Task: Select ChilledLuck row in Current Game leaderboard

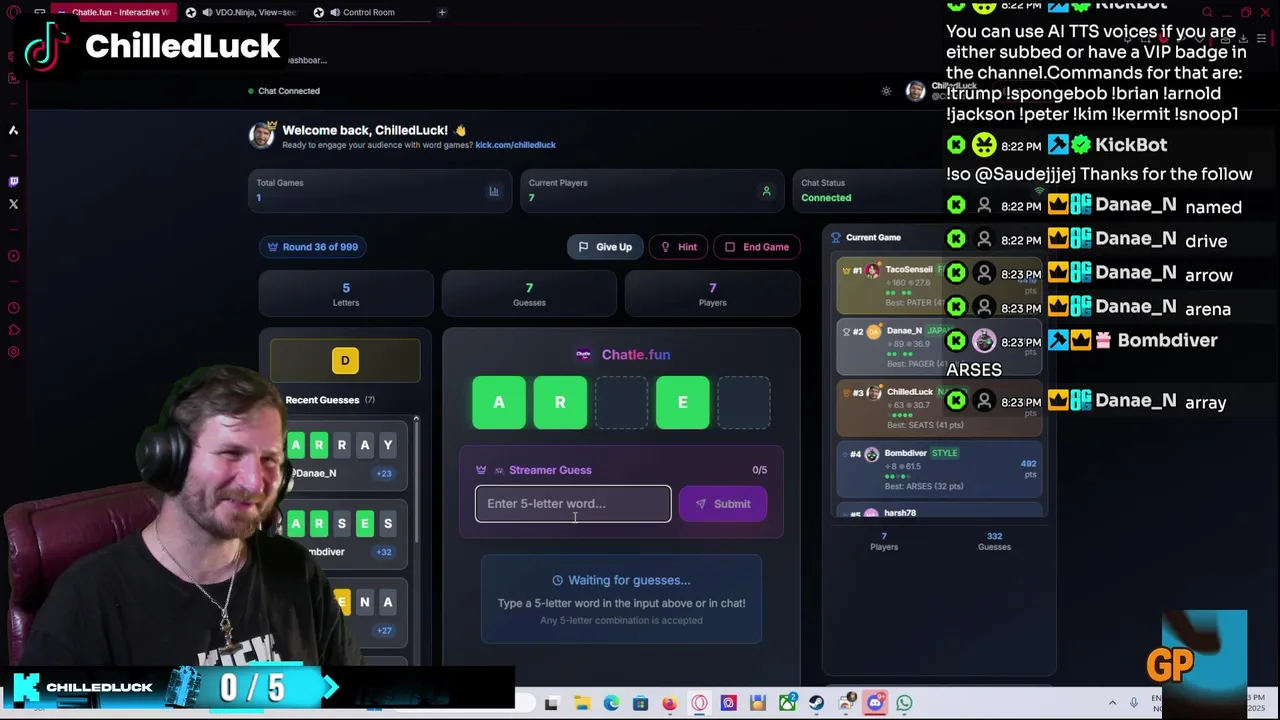Action: [939, 408]
